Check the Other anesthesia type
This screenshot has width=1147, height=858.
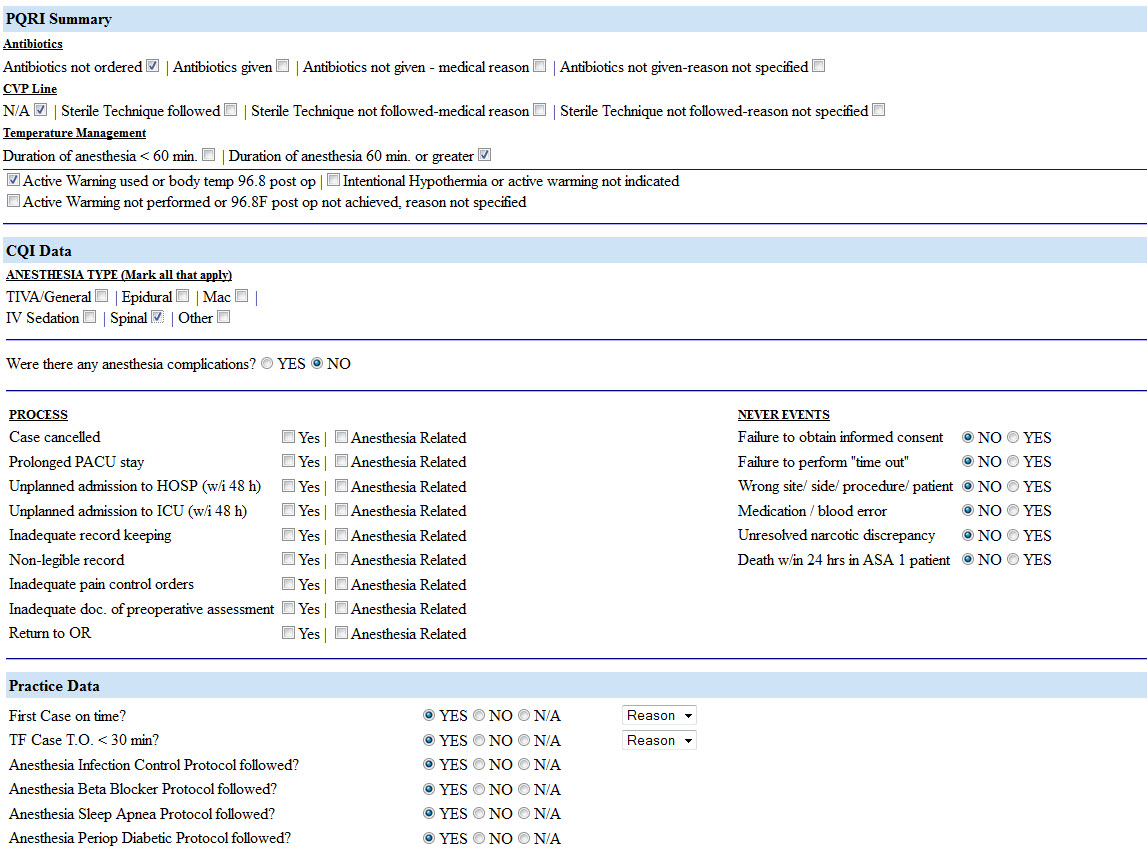coord(223,317)
